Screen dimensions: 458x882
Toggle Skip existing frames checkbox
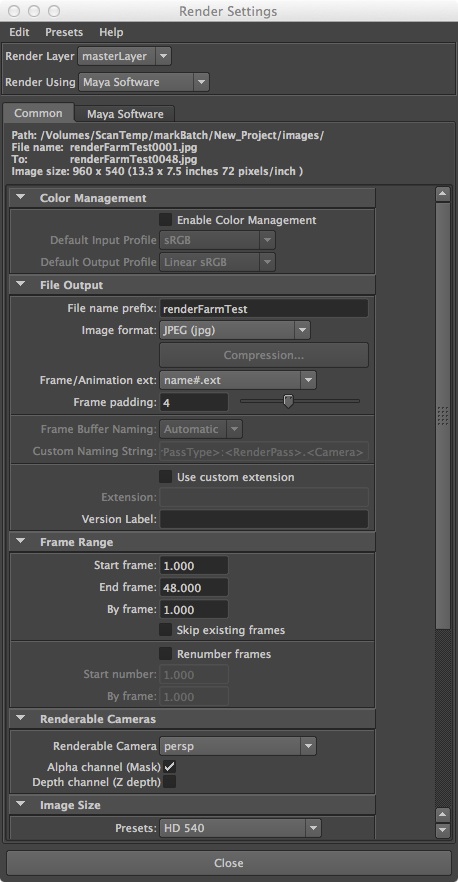coord(165,629)
